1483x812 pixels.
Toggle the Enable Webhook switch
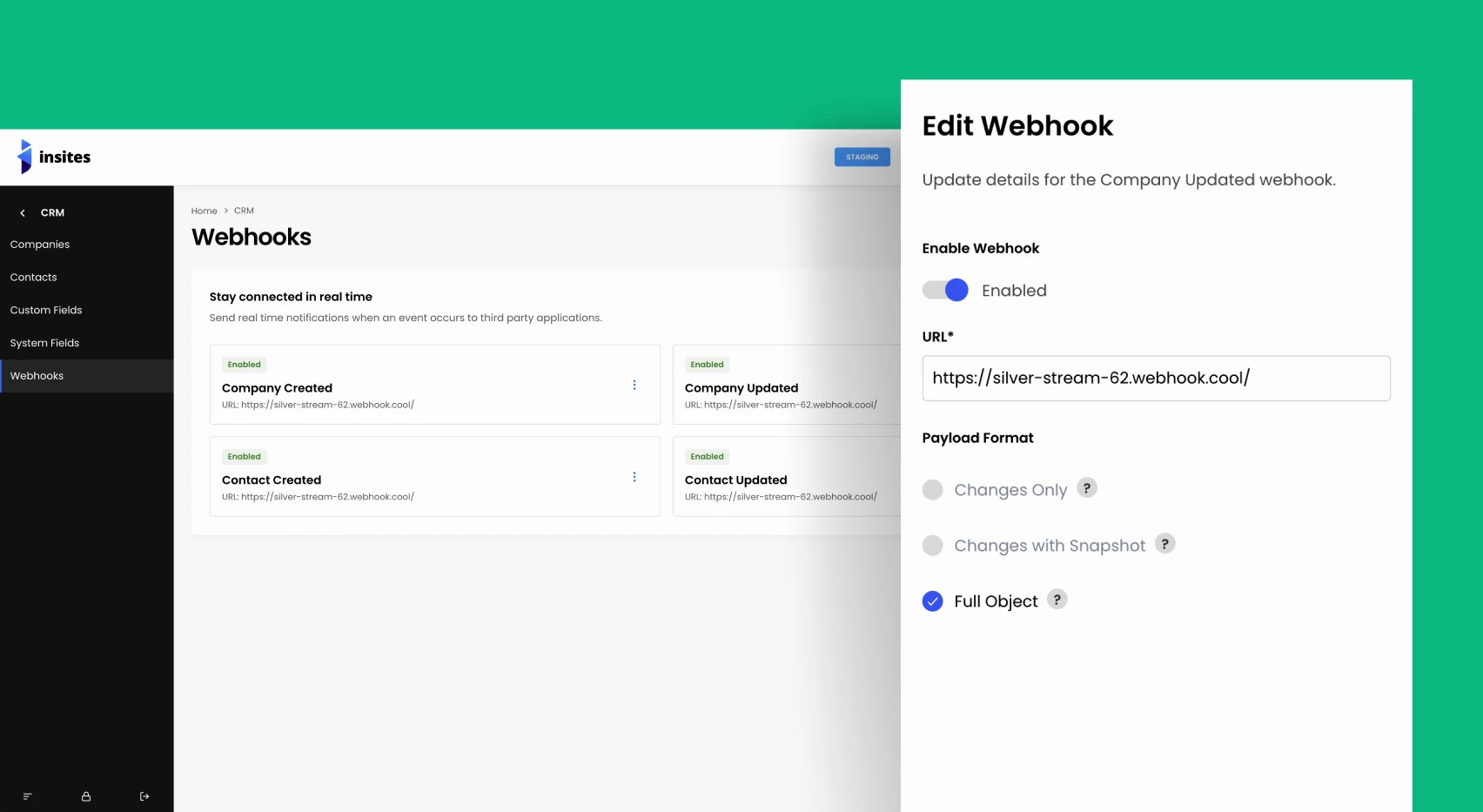pyautogui.click(x=945, y=290)
